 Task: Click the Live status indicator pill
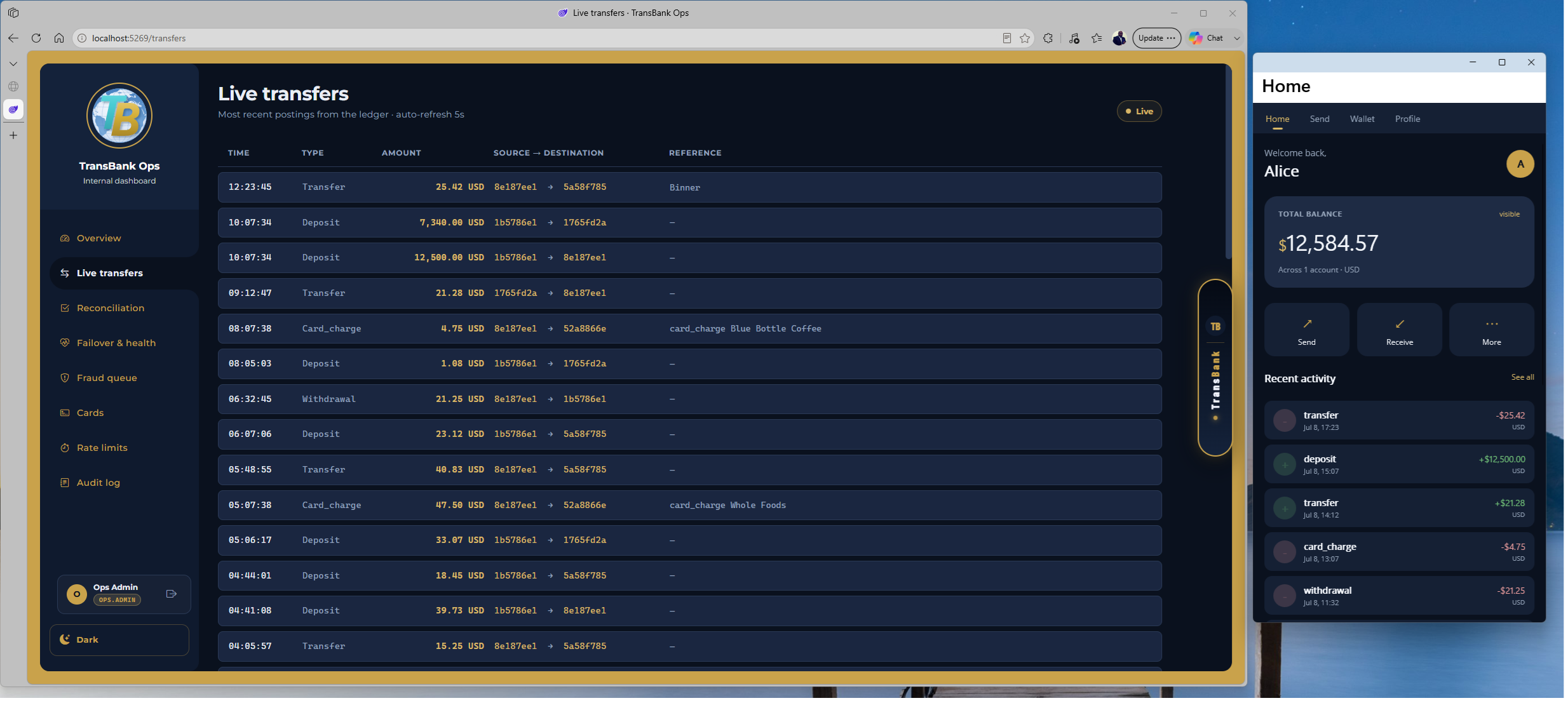pyautogui.click(x=1139, y=111)
